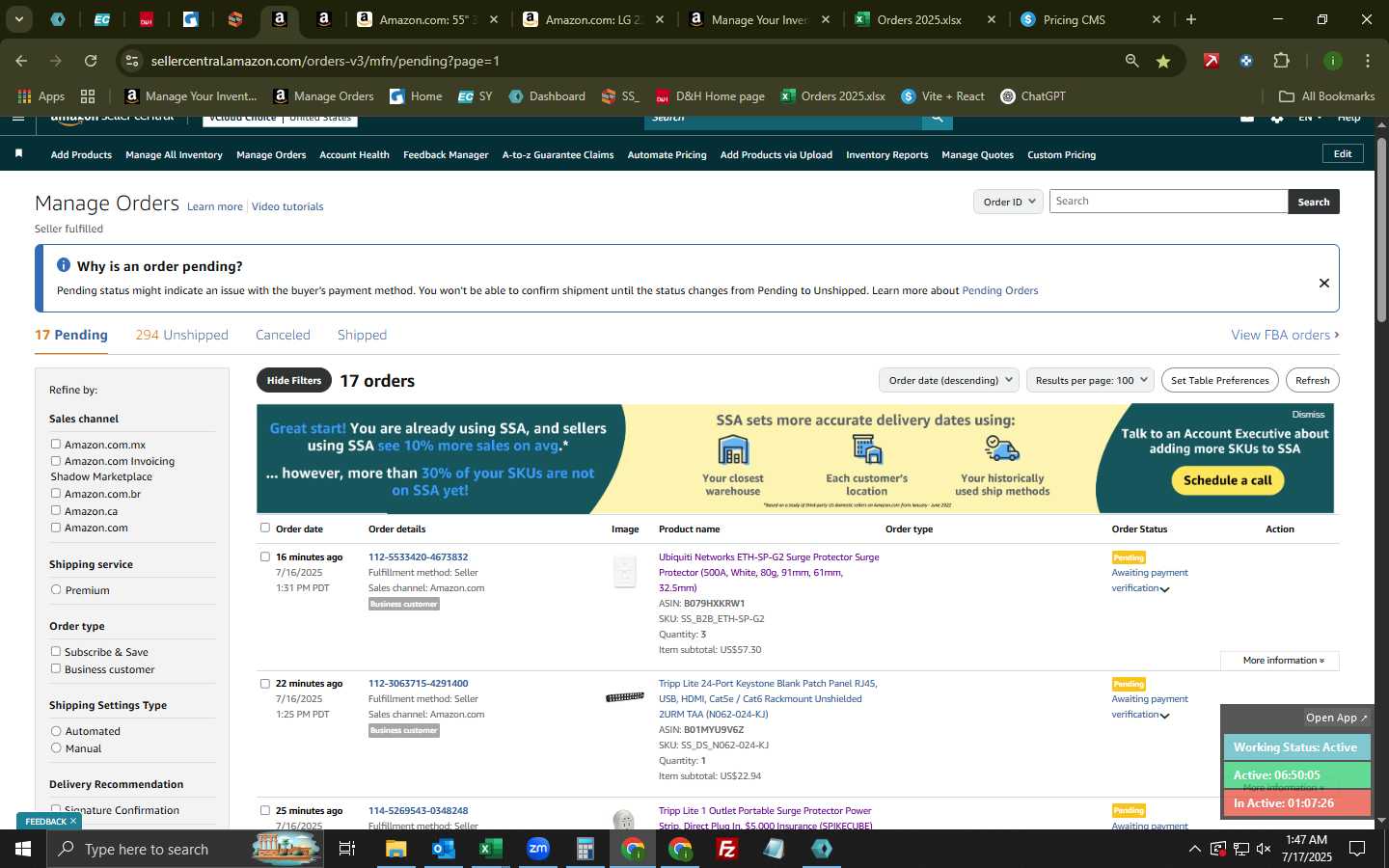The height and width of the screenshot is (868, 1389).
Task: Open the Results per page dropdown
Action: (1091, 380)
